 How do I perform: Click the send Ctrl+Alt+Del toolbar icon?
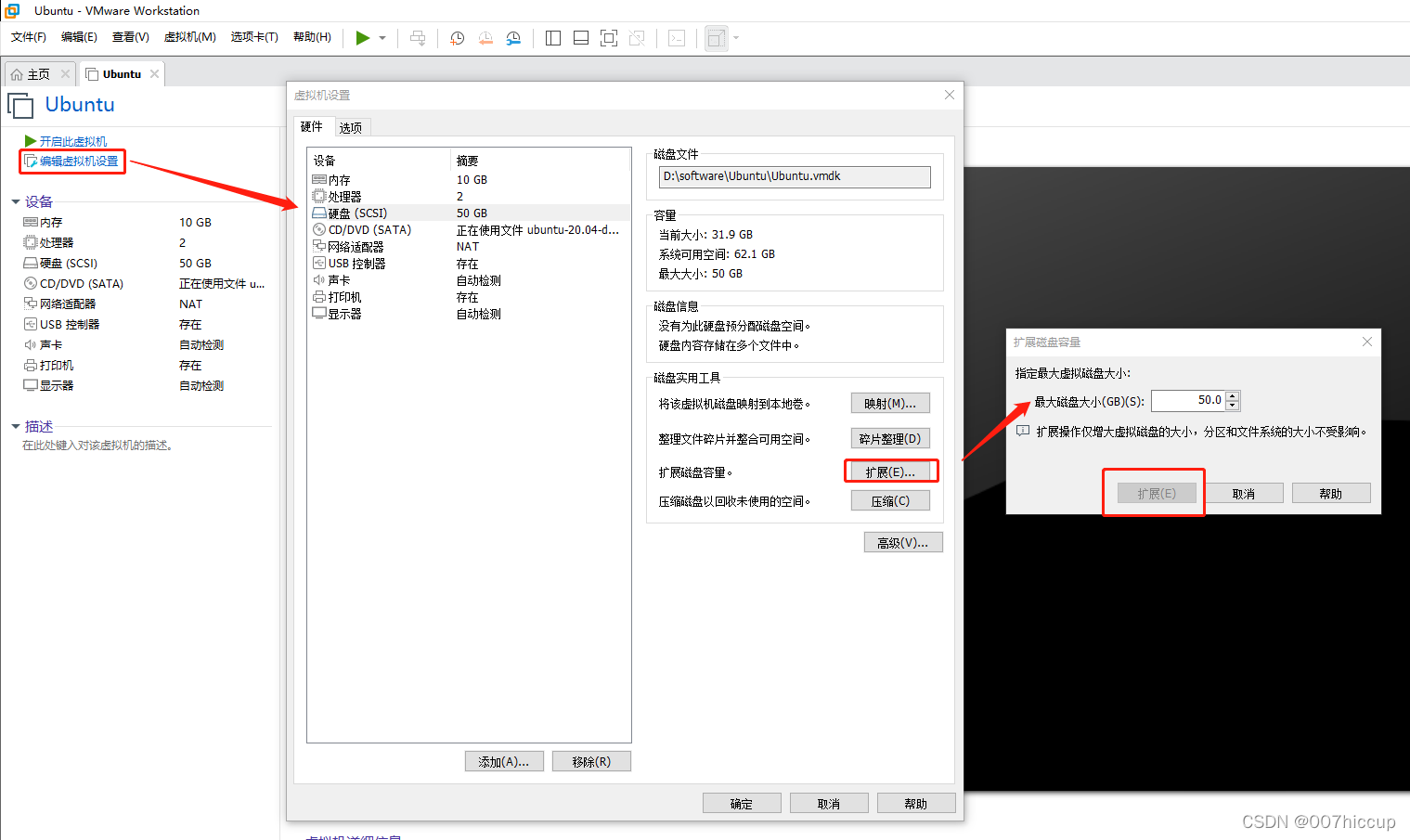pos(418,38)
